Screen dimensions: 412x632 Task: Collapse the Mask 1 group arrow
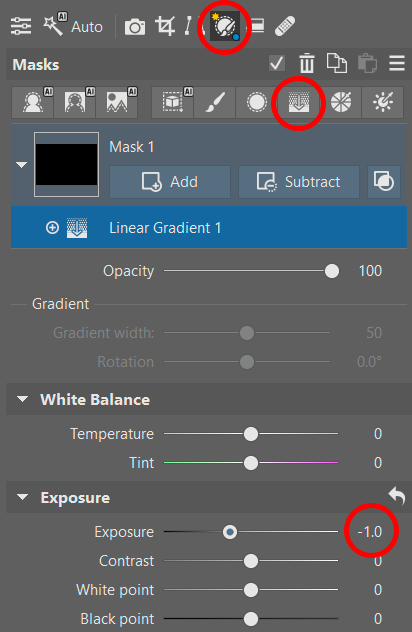click(x=21, y=164)
